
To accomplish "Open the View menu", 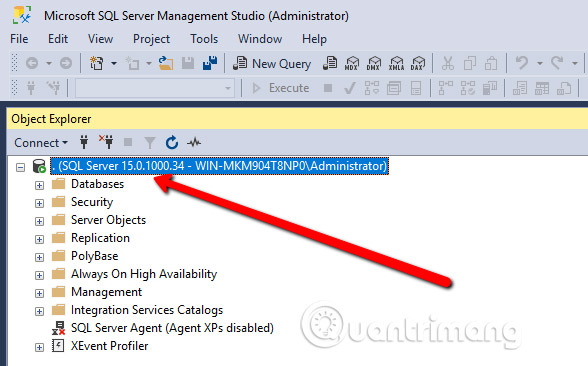I will (x=100, y=39).
